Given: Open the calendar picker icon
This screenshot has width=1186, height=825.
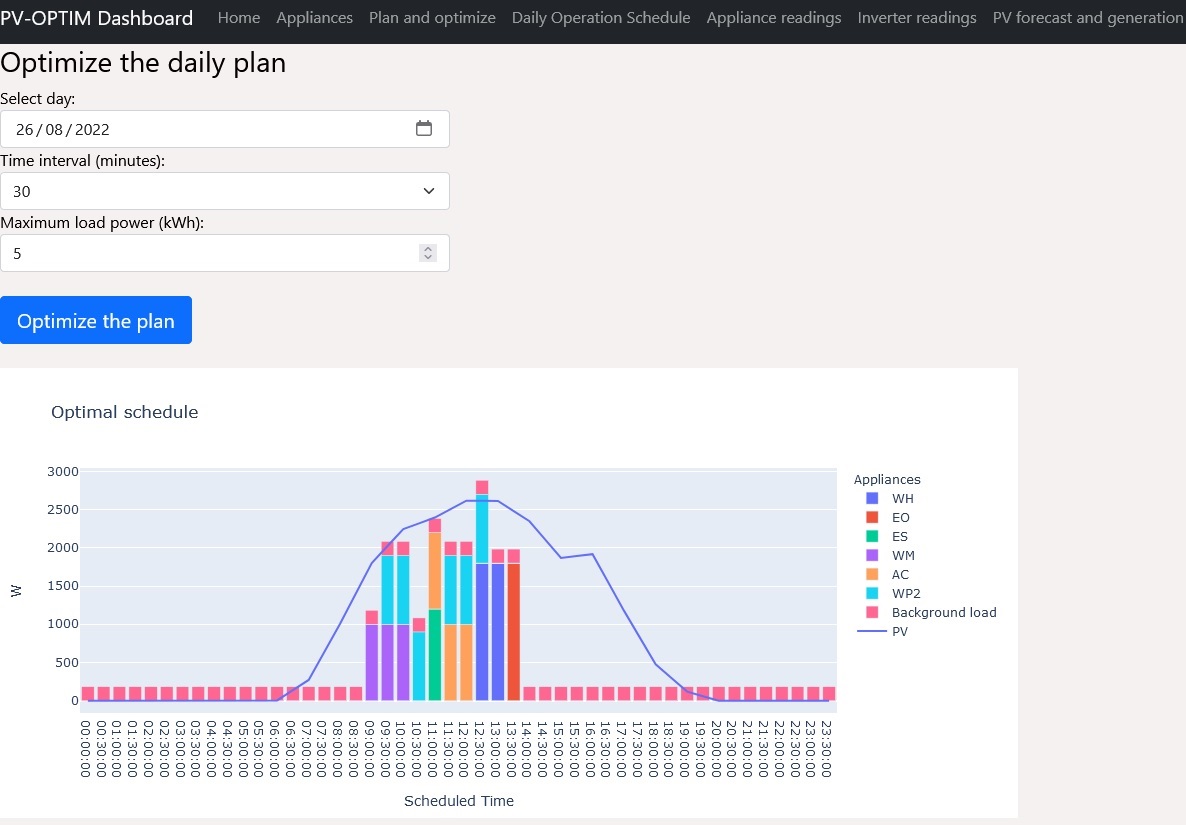Looking at the screenshot, I should coord(424,129).
